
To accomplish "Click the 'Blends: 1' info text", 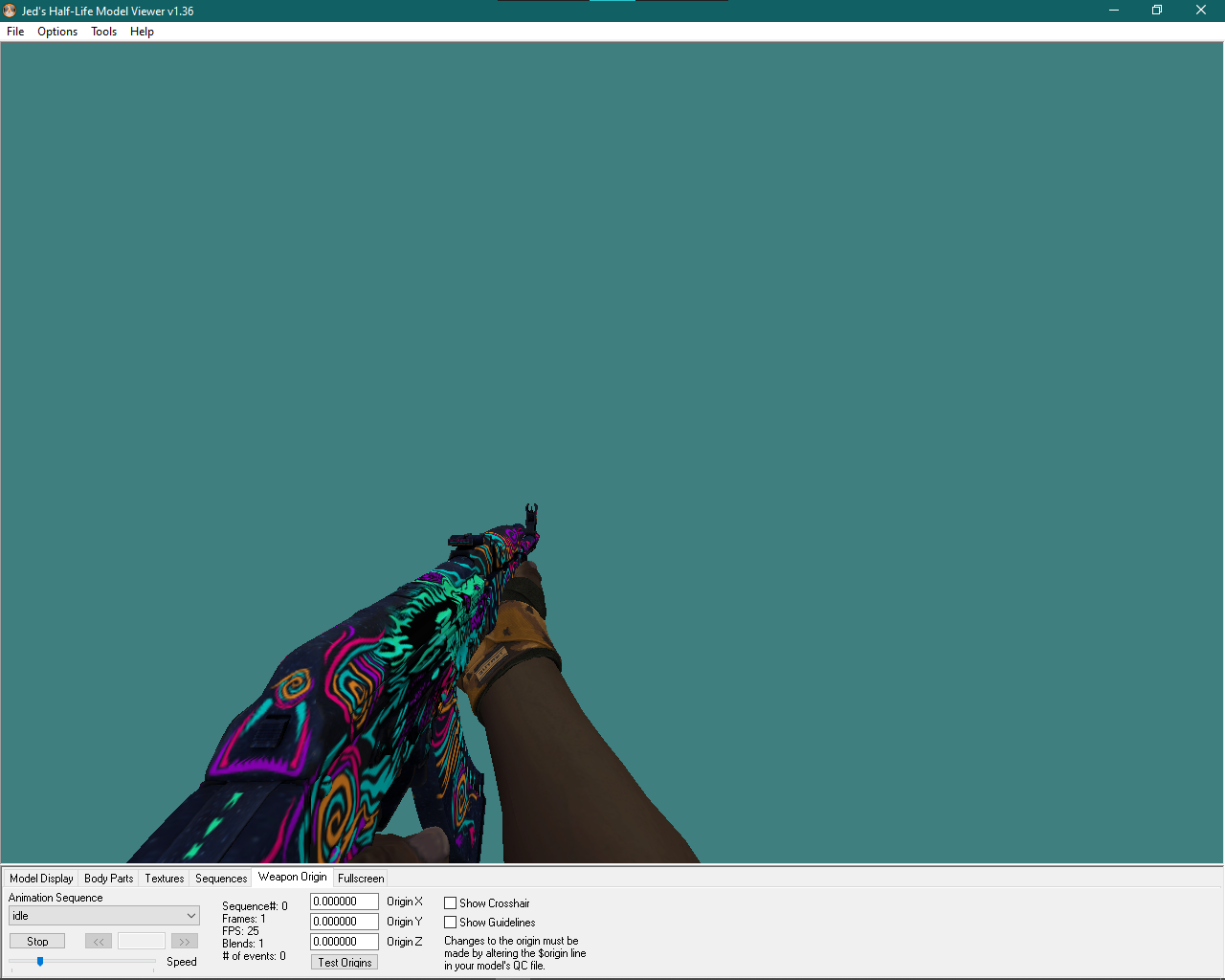I will [243, 944].
